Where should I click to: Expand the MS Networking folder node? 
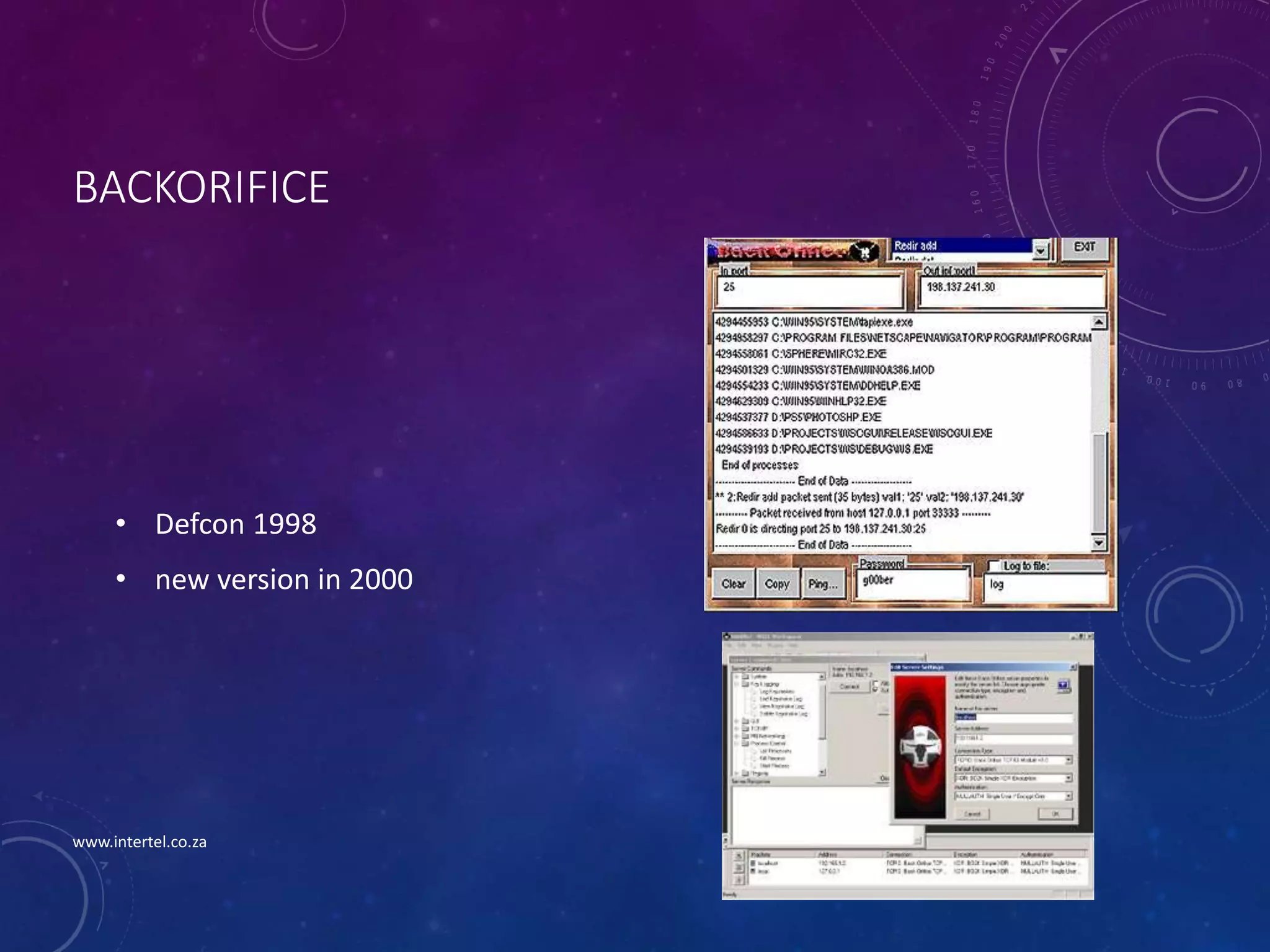(x=737, y=736)
